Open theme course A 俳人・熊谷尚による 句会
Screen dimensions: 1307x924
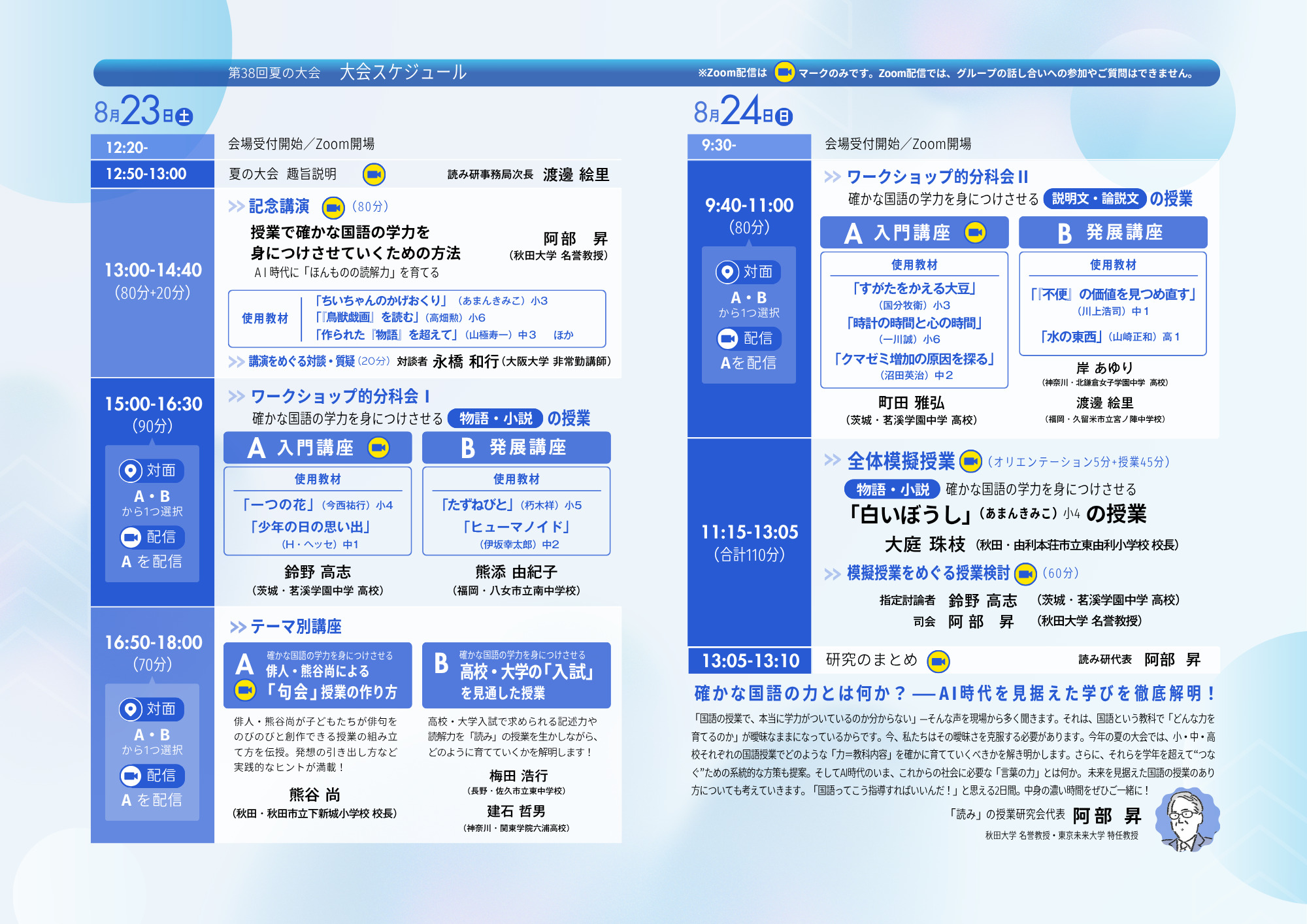pos(318,676)
